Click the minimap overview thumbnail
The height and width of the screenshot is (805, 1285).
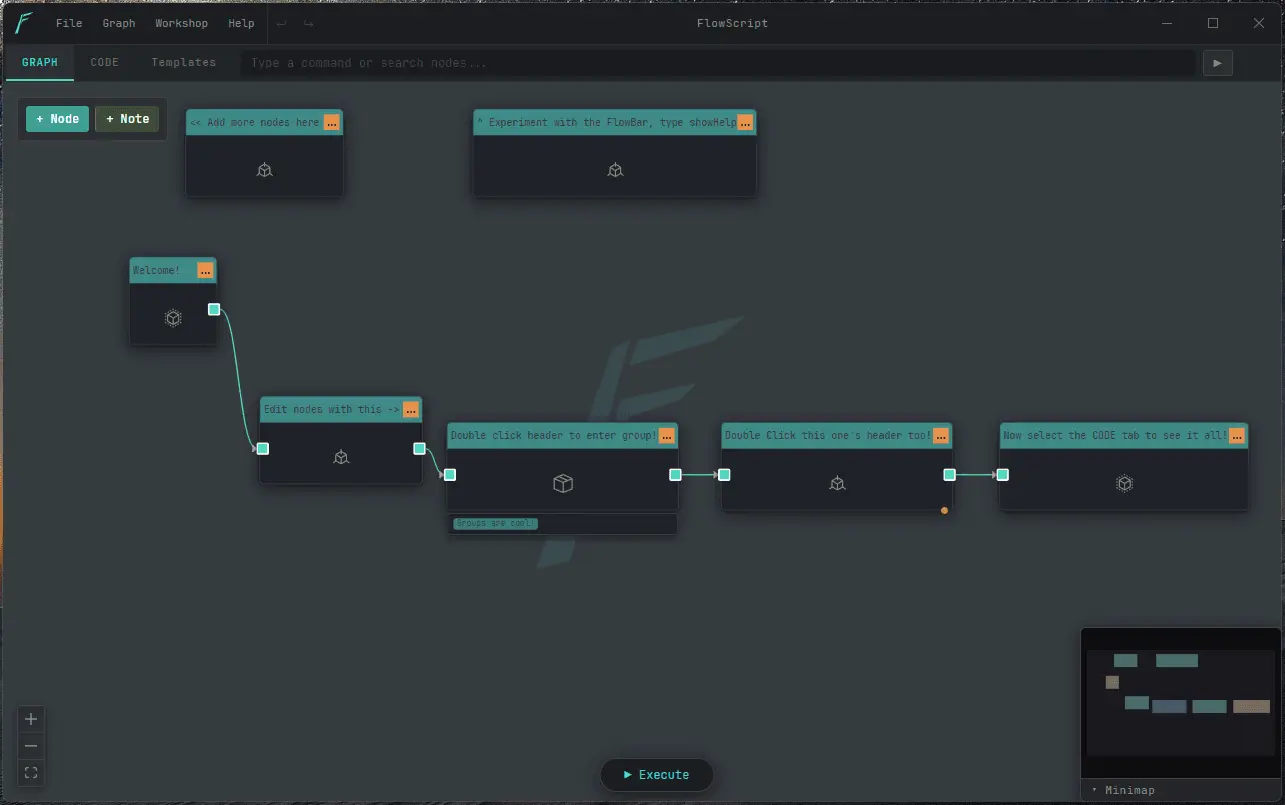[x=1180, y=705]
